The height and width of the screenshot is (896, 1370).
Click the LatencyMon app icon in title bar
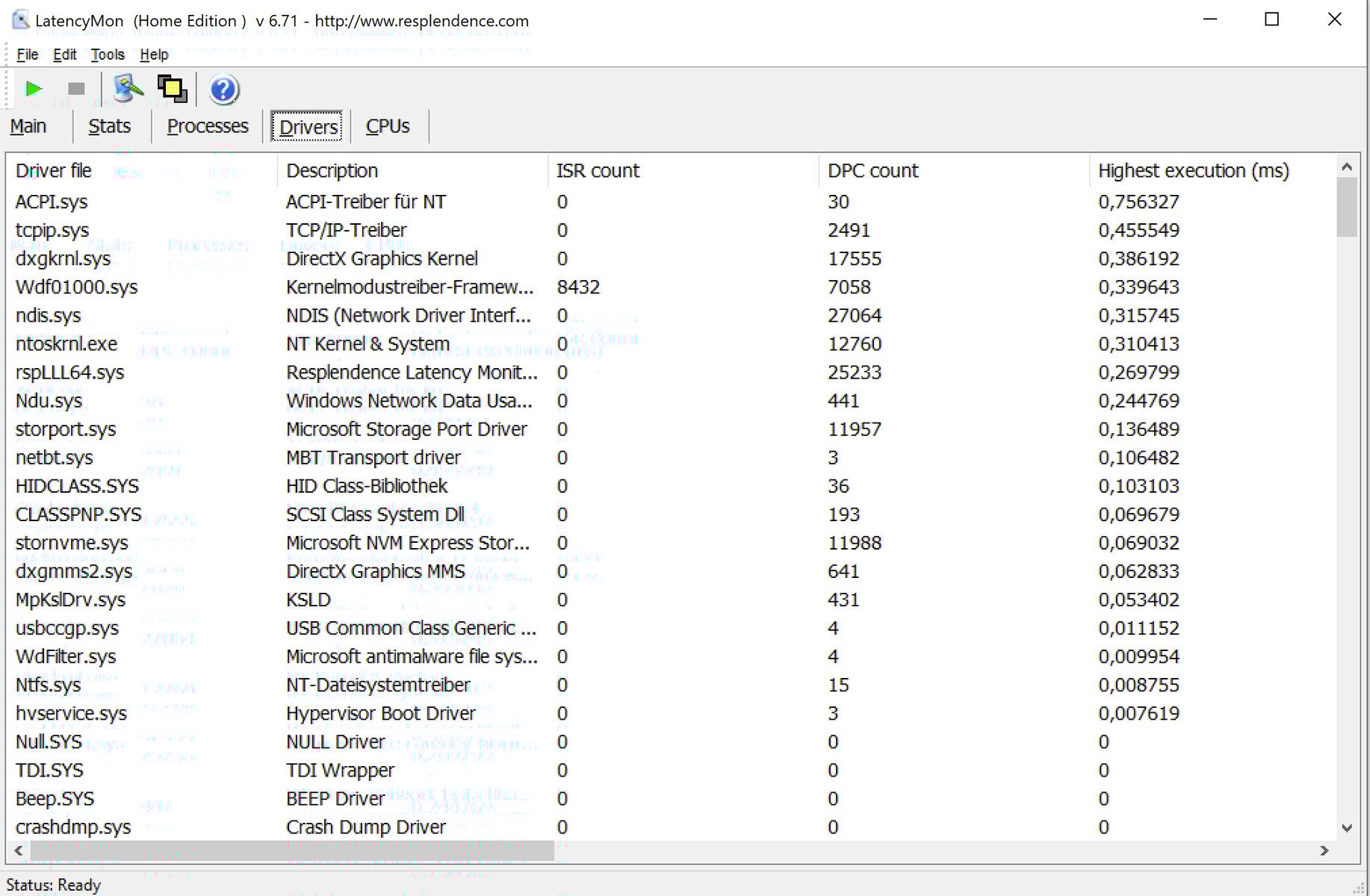21,20
